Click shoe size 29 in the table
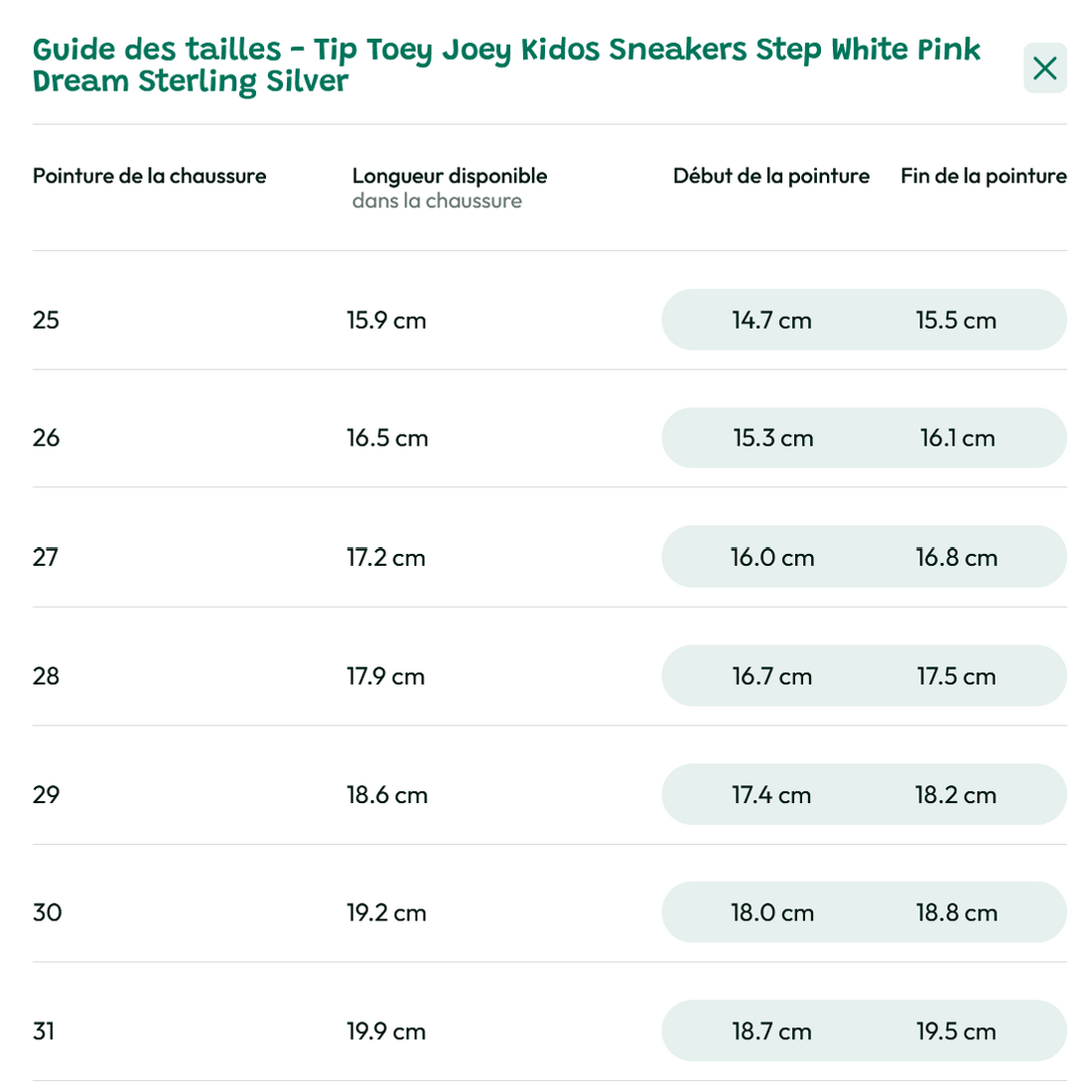The image size is (1092, 1092). point(47,794)
